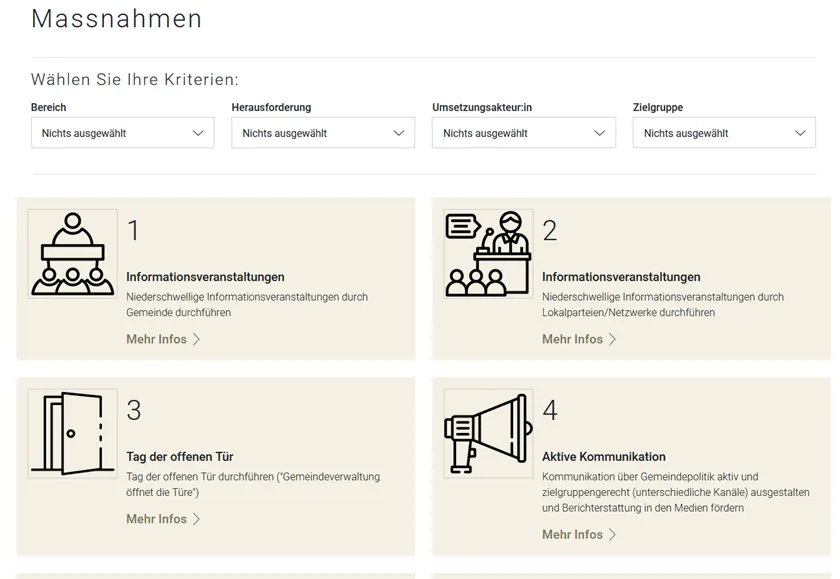Click the open door icon
The height and width of the screenshot is (579, 840).
[x=72, y=433]
